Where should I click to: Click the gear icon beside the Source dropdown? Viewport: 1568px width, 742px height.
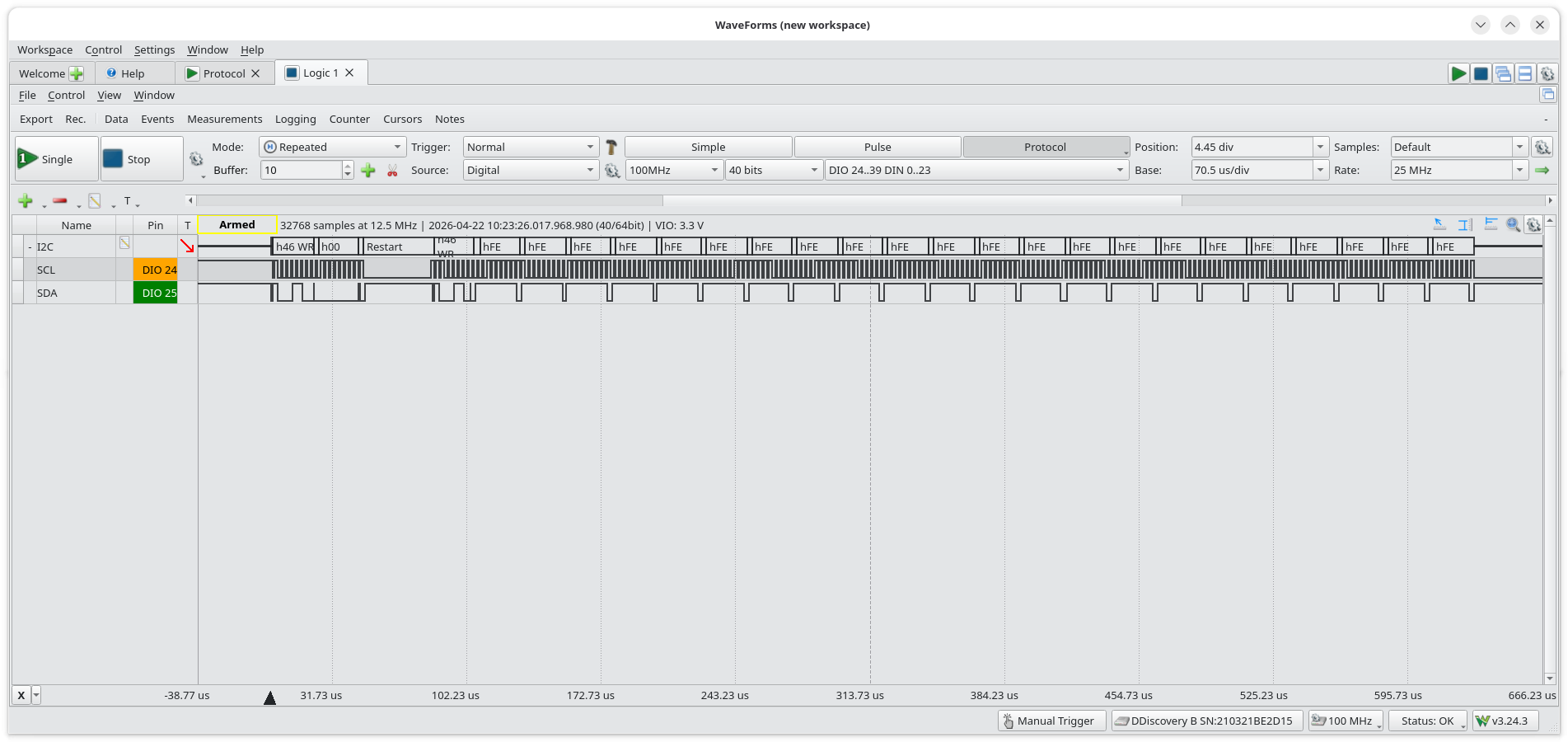pos(612,170)
